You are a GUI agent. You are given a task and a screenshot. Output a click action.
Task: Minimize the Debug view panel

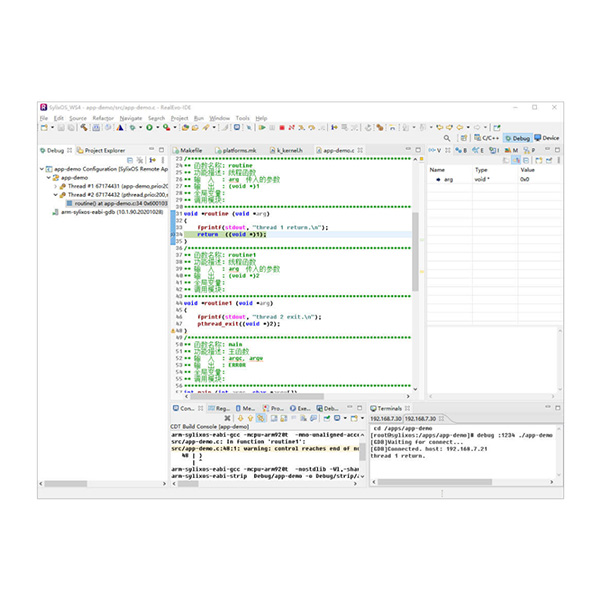pos(149,150)
